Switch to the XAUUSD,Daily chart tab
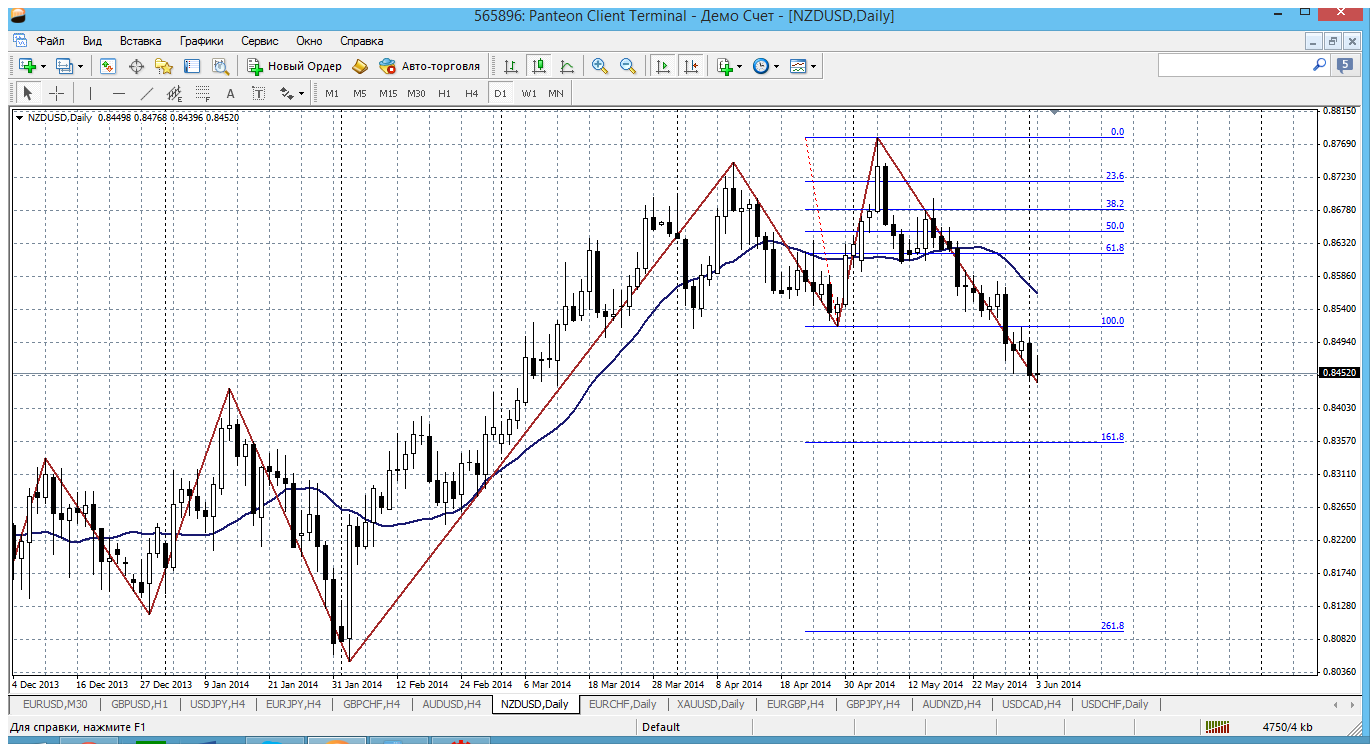 pos(711,704)
